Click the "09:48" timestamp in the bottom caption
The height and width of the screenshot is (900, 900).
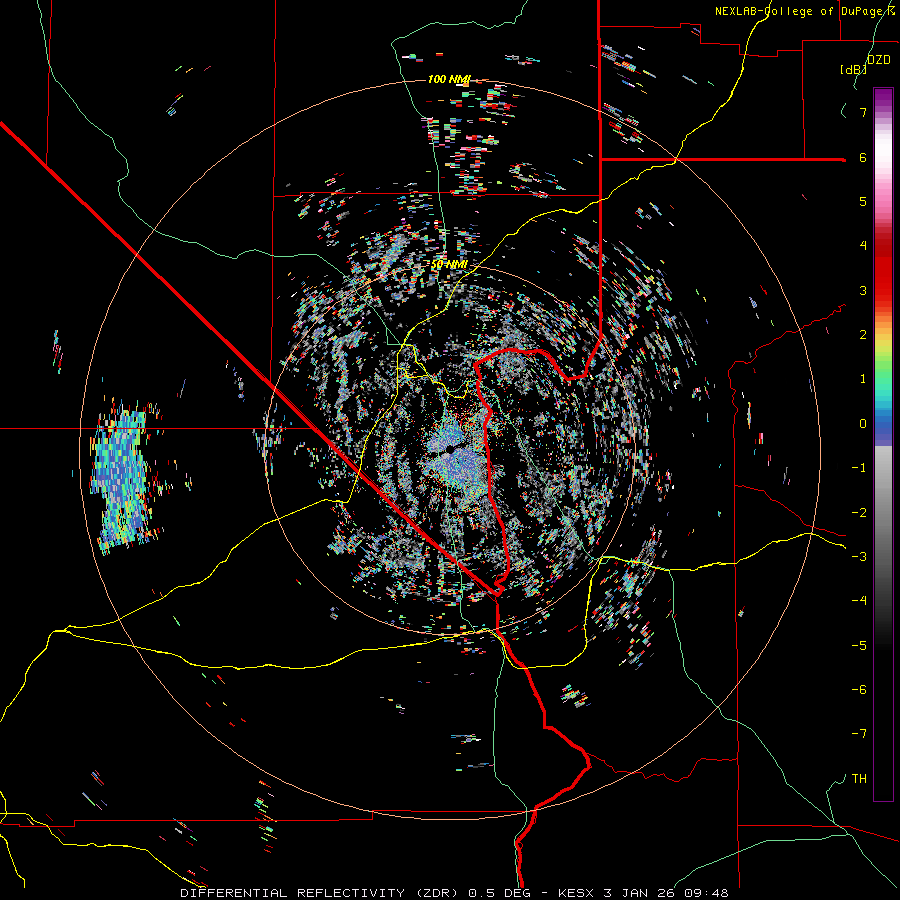[706, 893]
